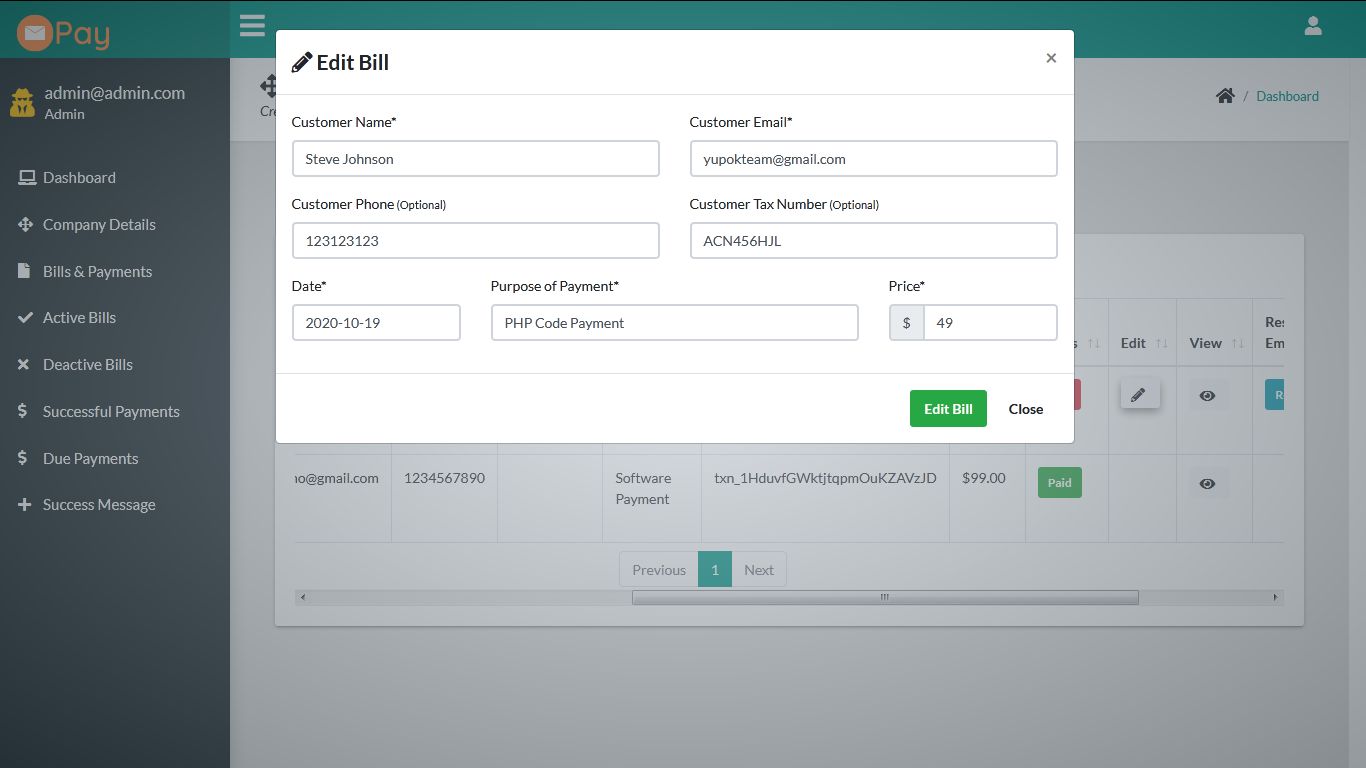This screenshot has width=1366, height=768.
Task: Click the Edit Bill green button
Action: [x=947, y=408]
